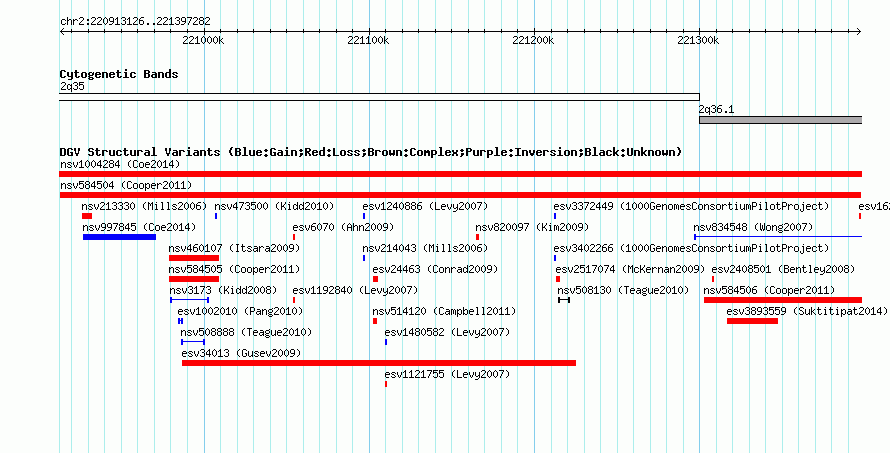This screenshot has height=453, width=890.
Task: Select the nsv1004284 red loss bar
Action: pos(460,174)
